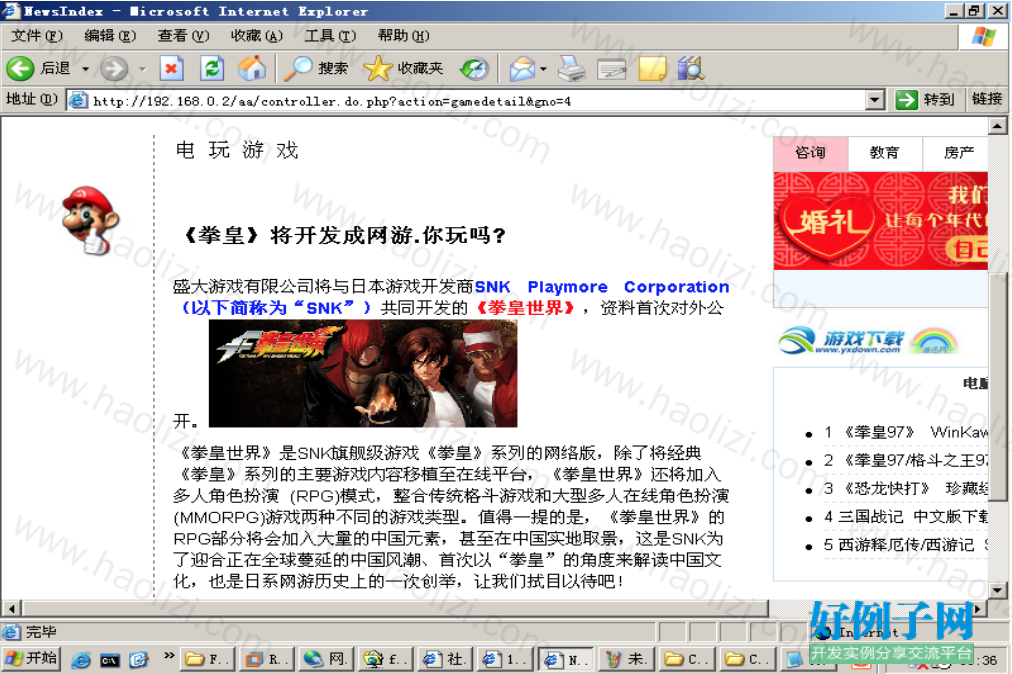Expand the Forward button history dropdown

pos(143,68)
